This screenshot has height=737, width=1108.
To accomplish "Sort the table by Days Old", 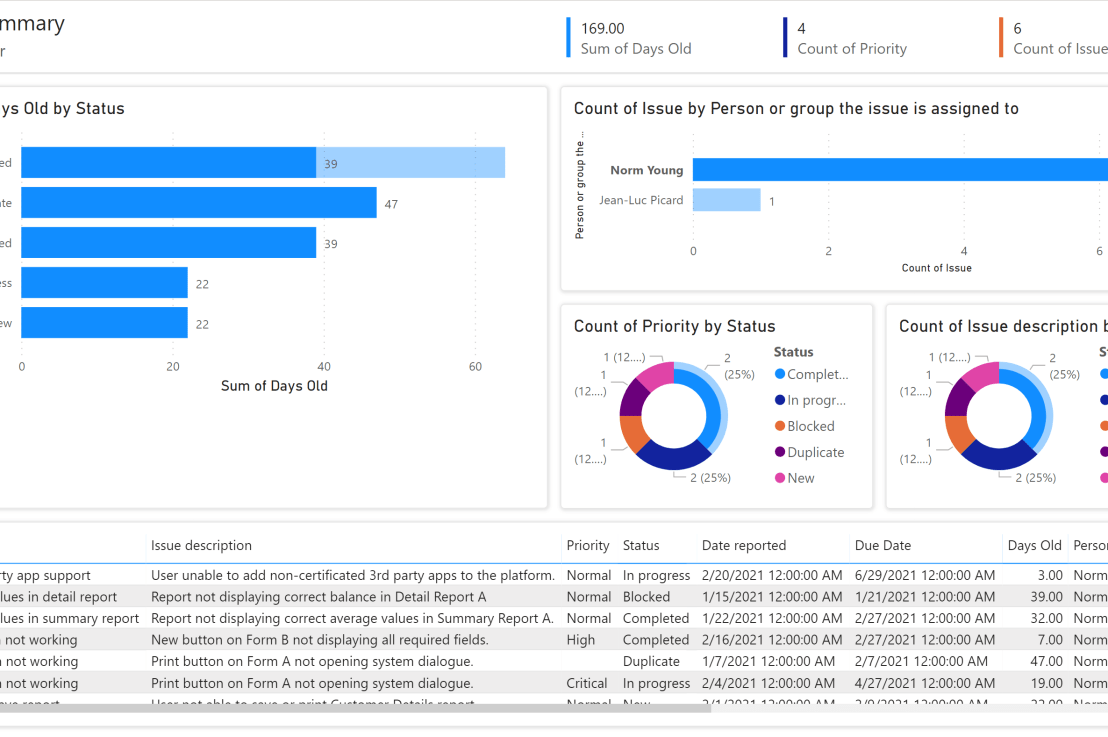I will click(x=1034, y=545).
